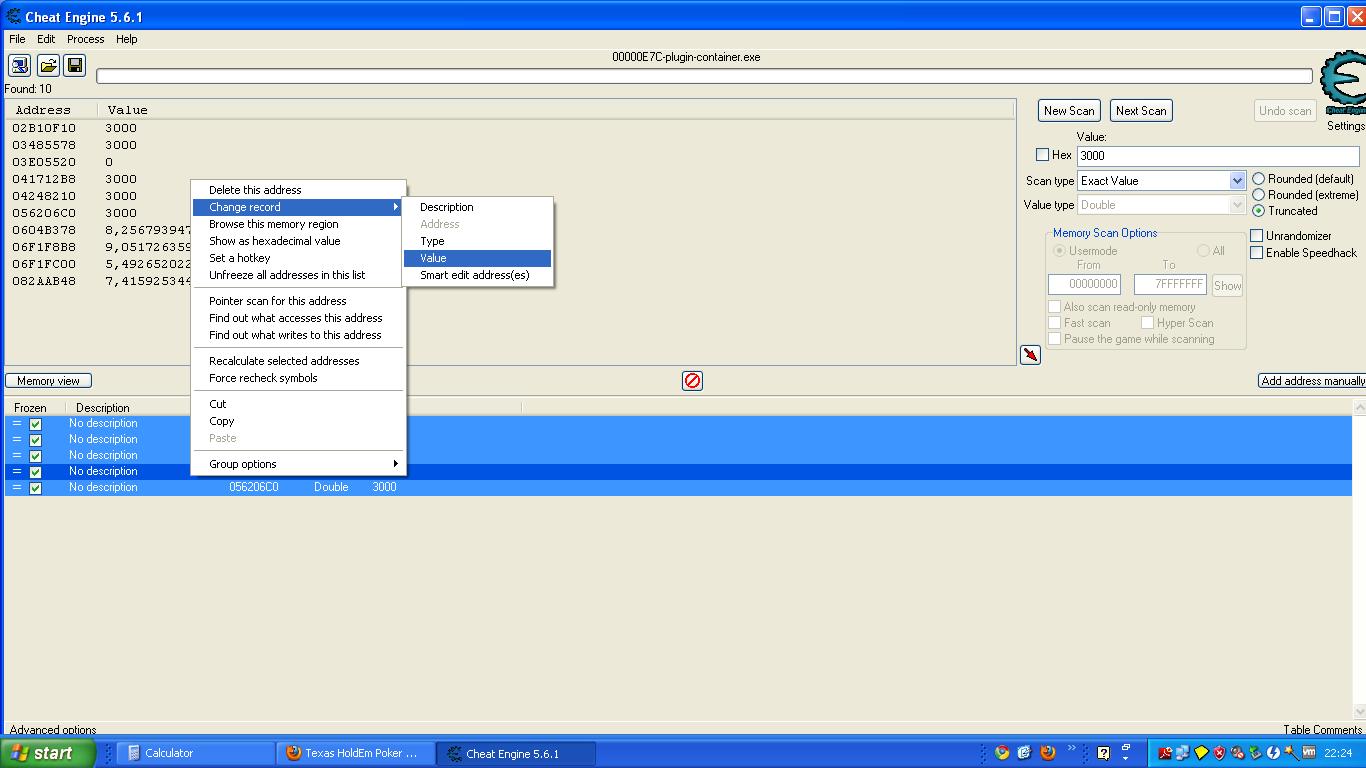Click the magic wand tray icon
Image resolution: width=1366 pixels, height=768 pixels.
(x=1291, y=753)
